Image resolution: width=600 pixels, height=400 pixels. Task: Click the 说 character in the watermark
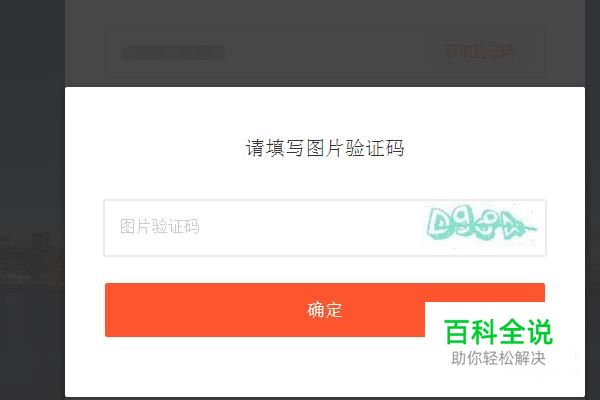click(540, 332)
